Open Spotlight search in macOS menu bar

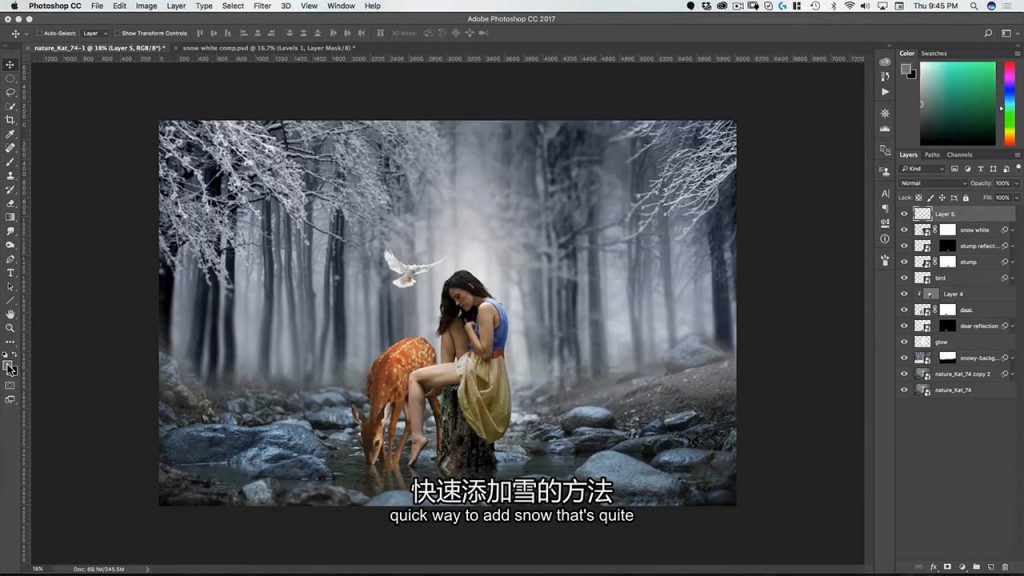tap(974, 6)
